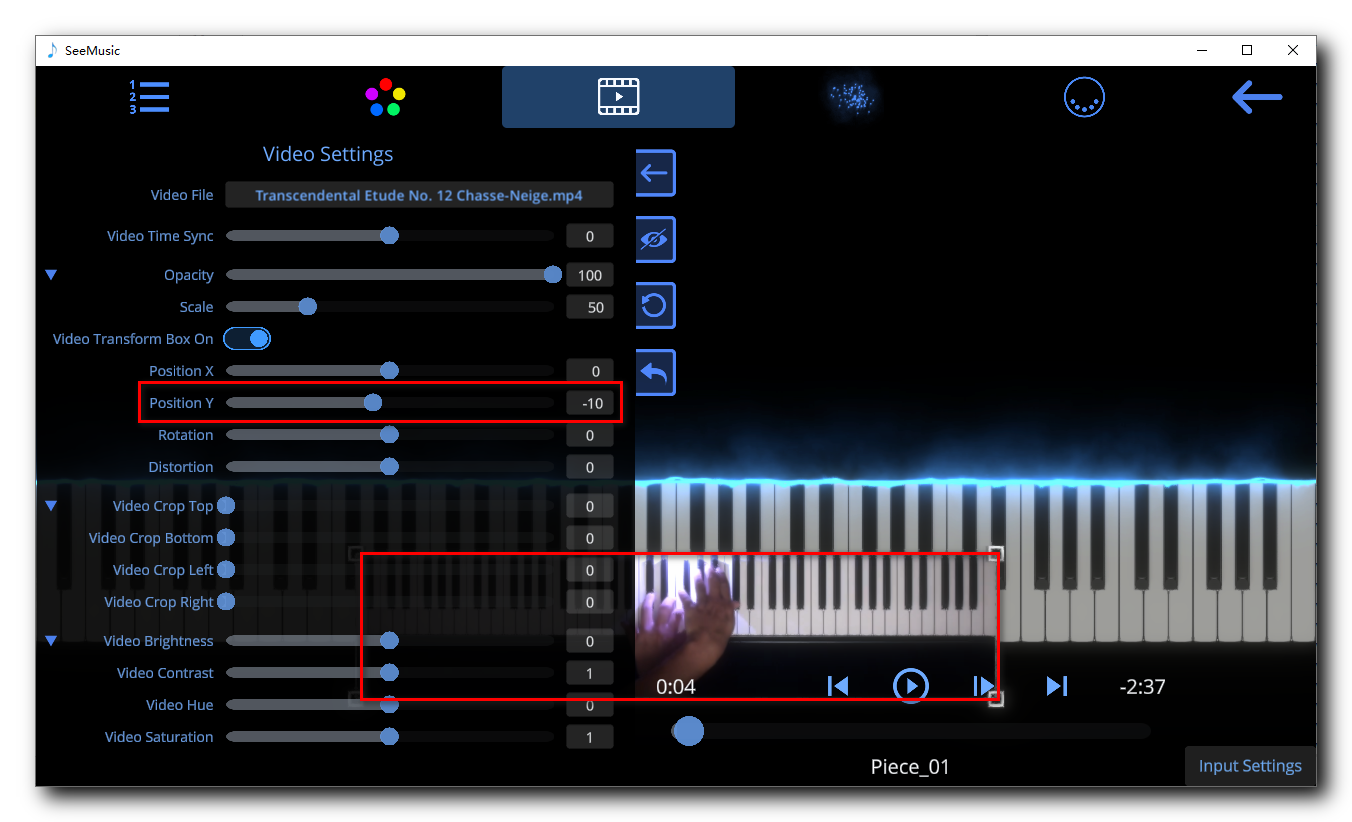
Task: Click the Position Y slider handle
Action: click(x=373, y=403)
